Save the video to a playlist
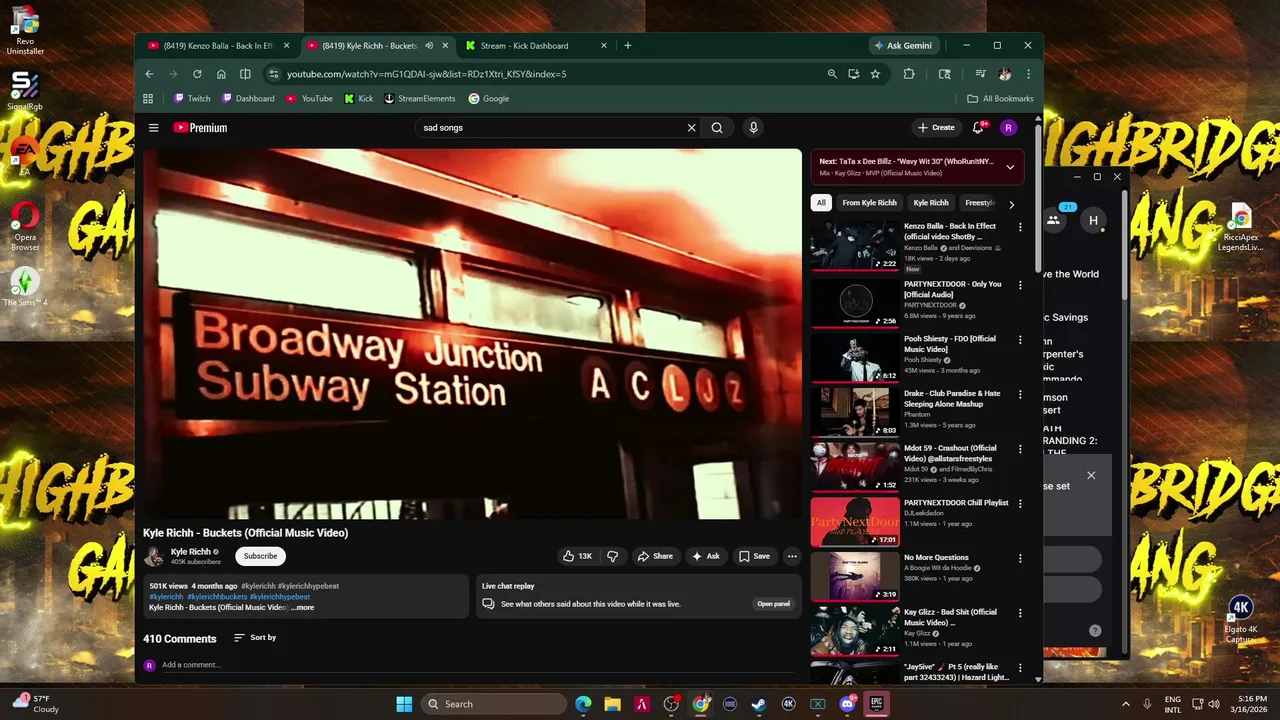The height and width of the screenshot is (720, 1280). [x=754, y=556]
